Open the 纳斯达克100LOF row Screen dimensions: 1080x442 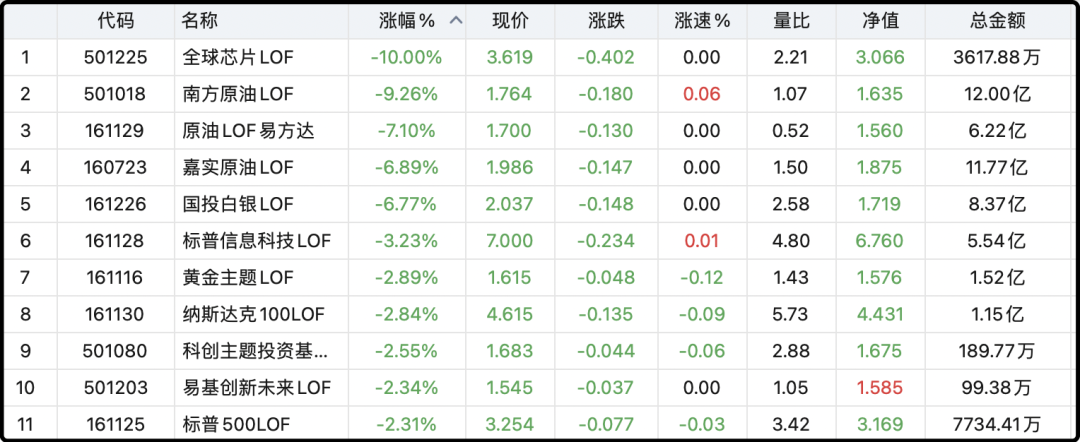click(540, 315)
